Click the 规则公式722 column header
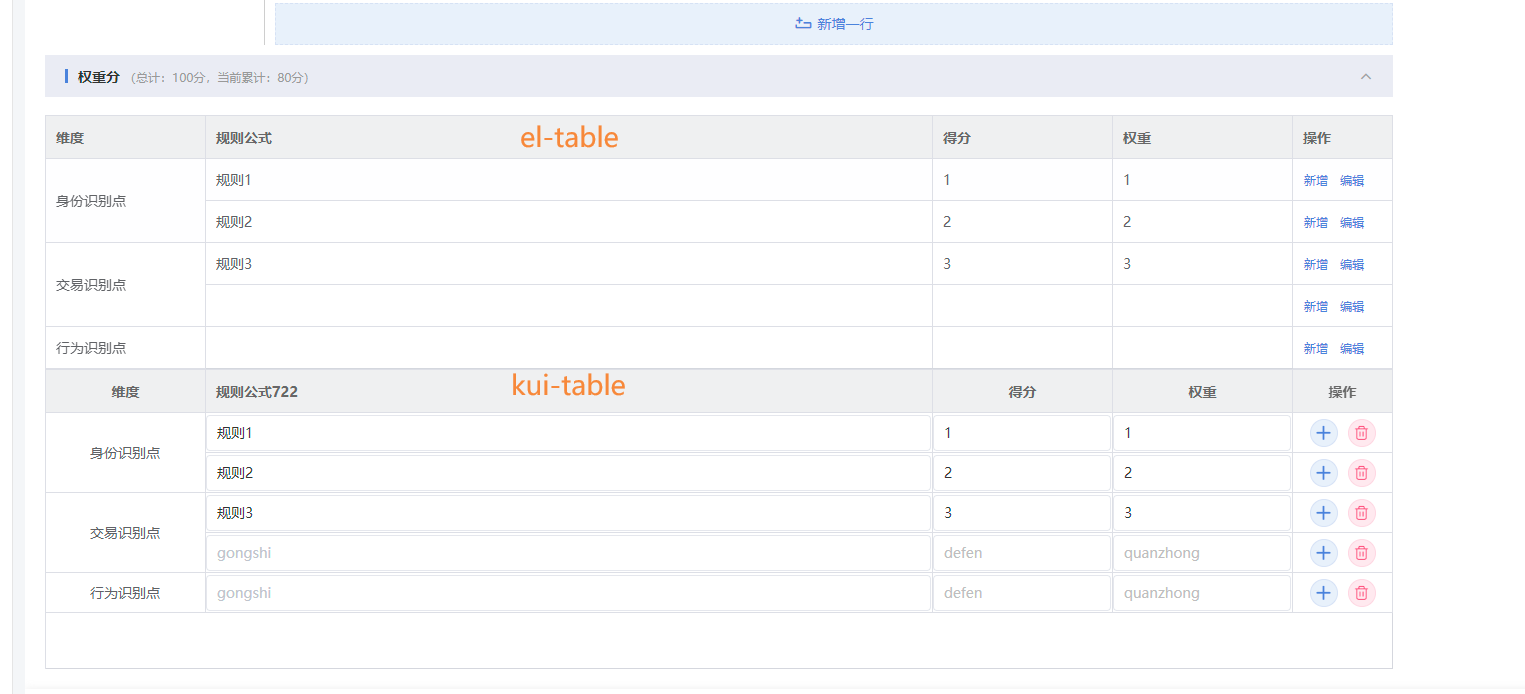The height and width of the screenshot is (694, 1525). [257, 392]
